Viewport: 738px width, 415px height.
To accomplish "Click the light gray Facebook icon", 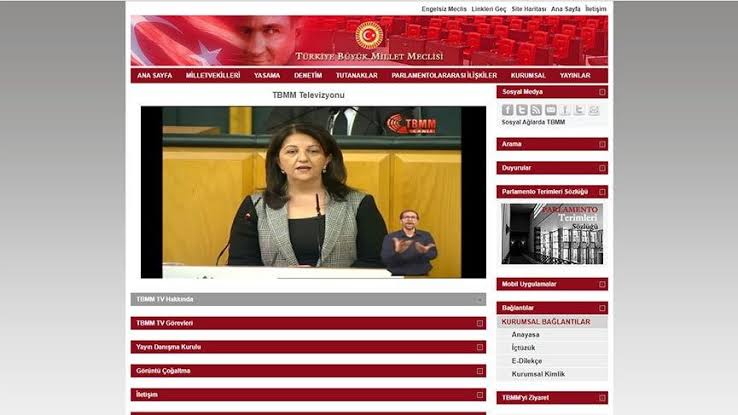I will (565, 110).
